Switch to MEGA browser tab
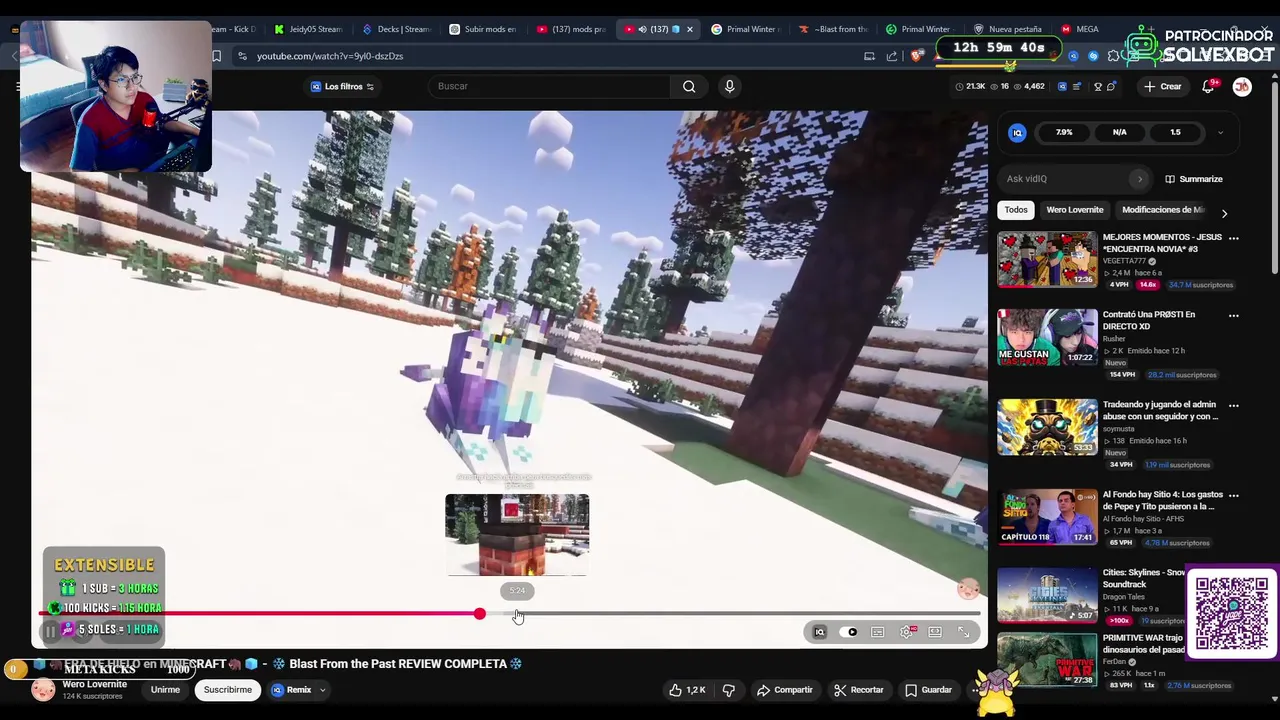Image resolution: width=1280 pixels, height=720 pixels. (x=1080, y=29)
